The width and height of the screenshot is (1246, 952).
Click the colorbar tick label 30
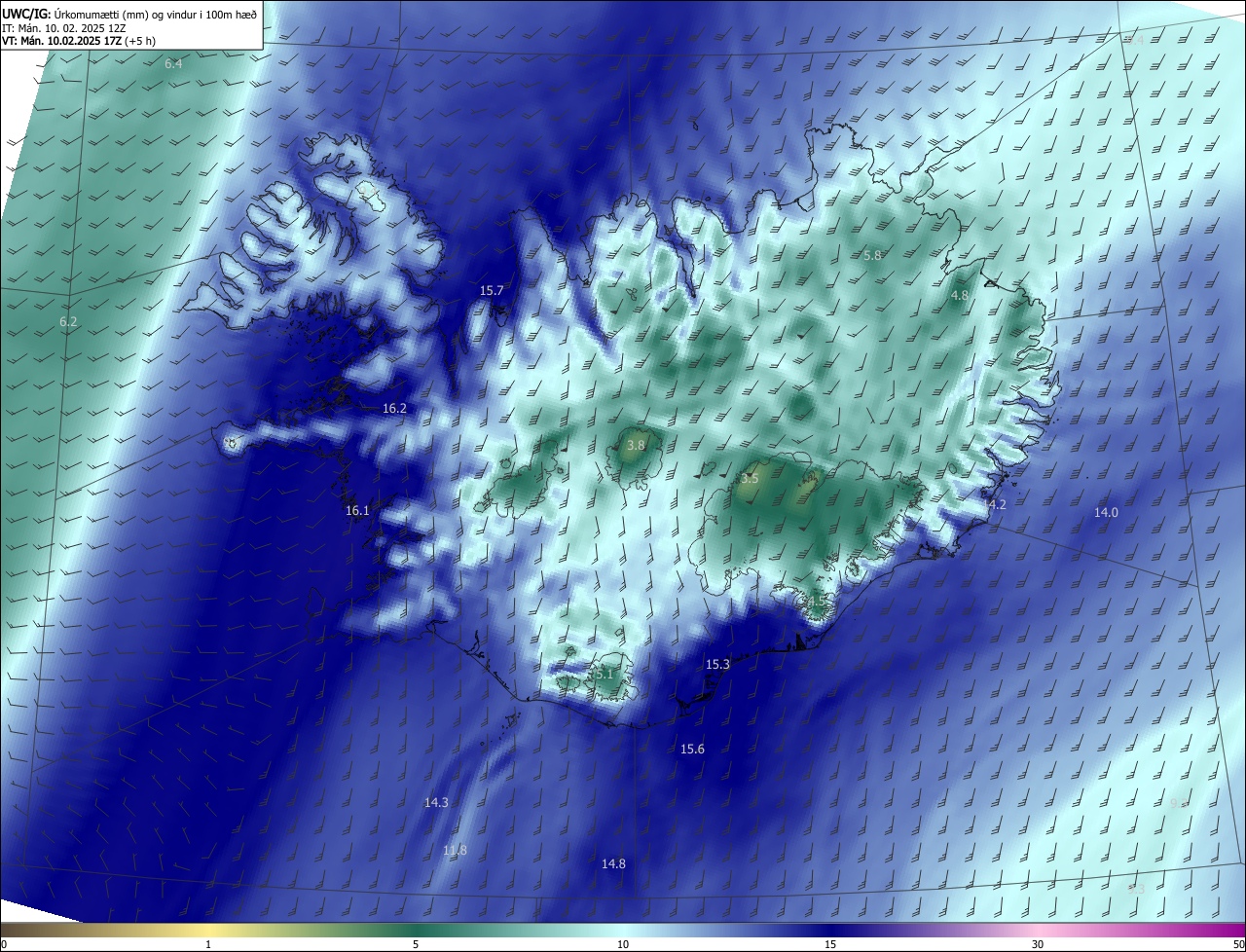(x=1038, y=944)
